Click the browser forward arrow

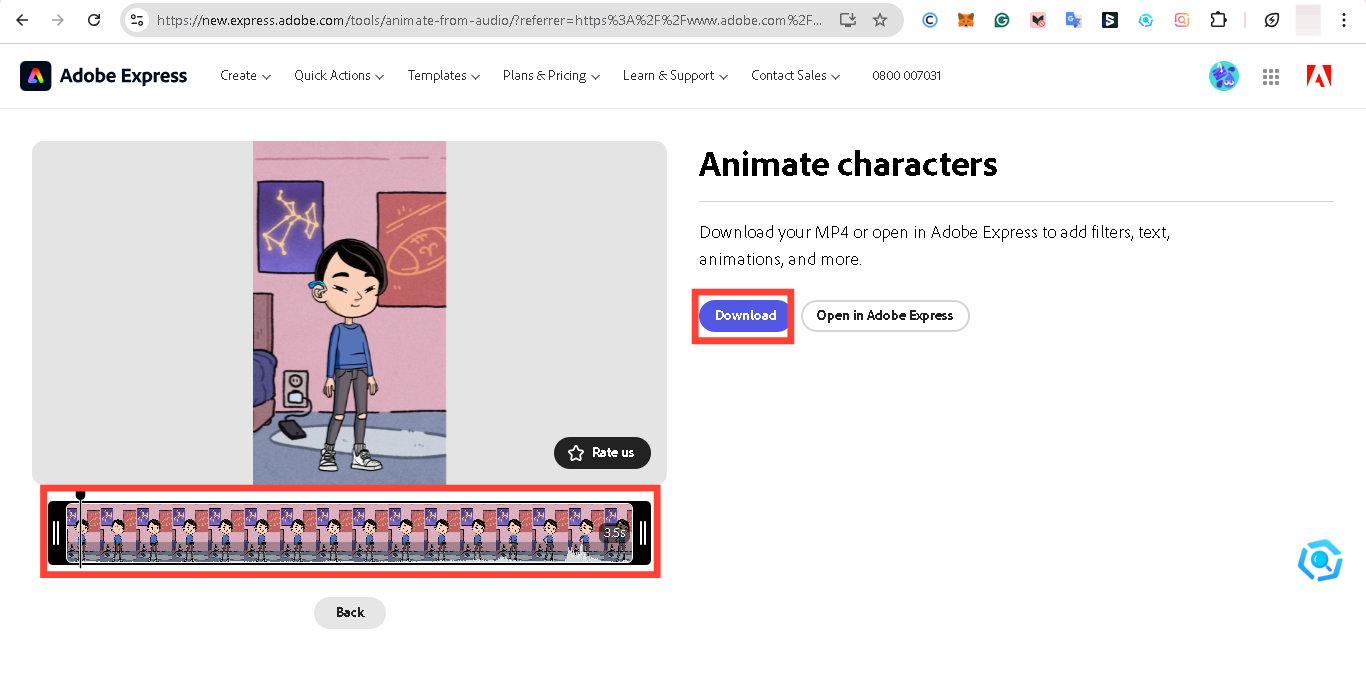click(58, 20)
